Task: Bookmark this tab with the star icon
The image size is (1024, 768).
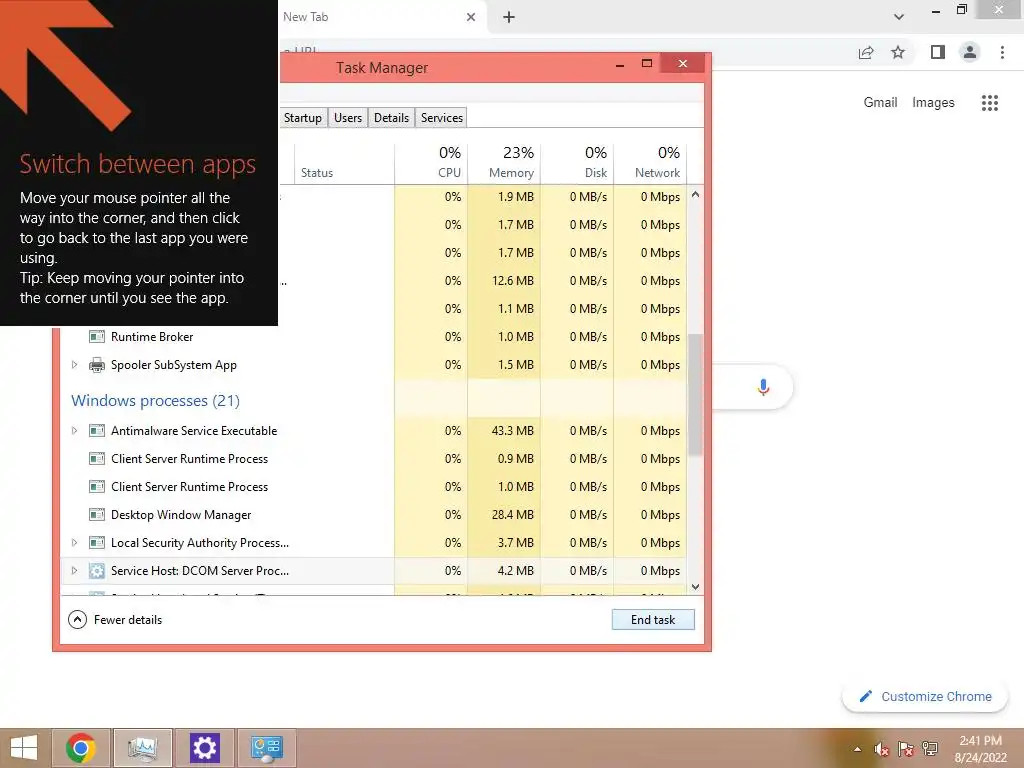Action: coord(898,52)
